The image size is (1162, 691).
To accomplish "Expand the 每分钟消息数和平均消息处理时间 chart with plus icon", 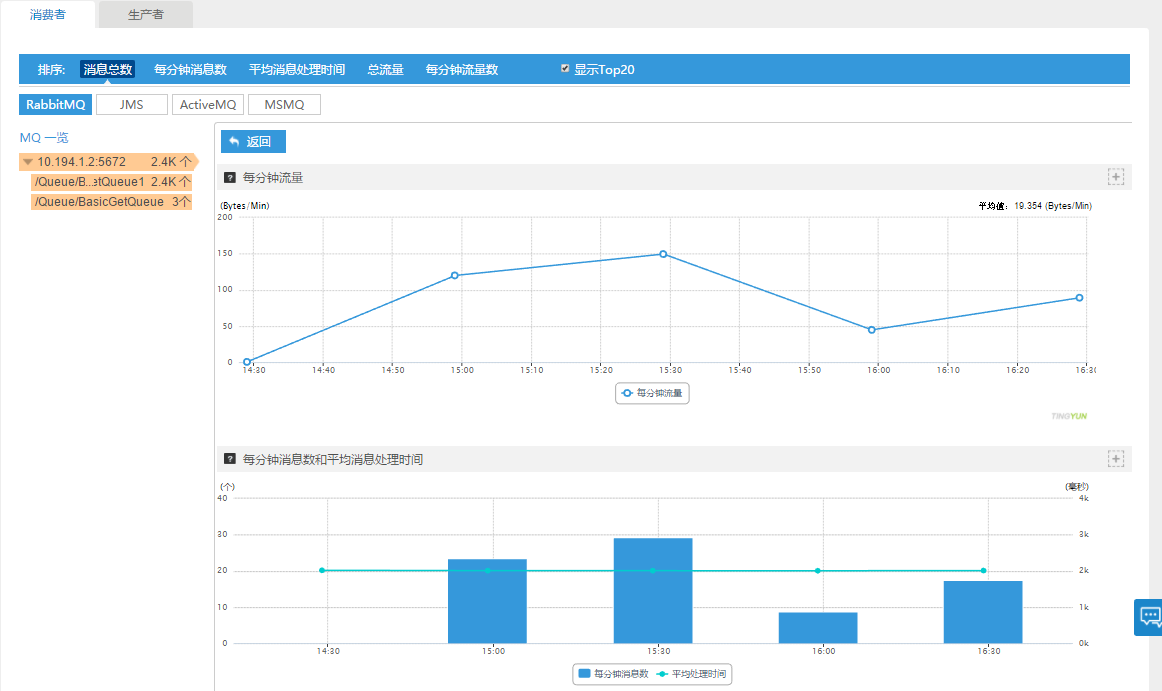I will click(x=1116, y=459).
